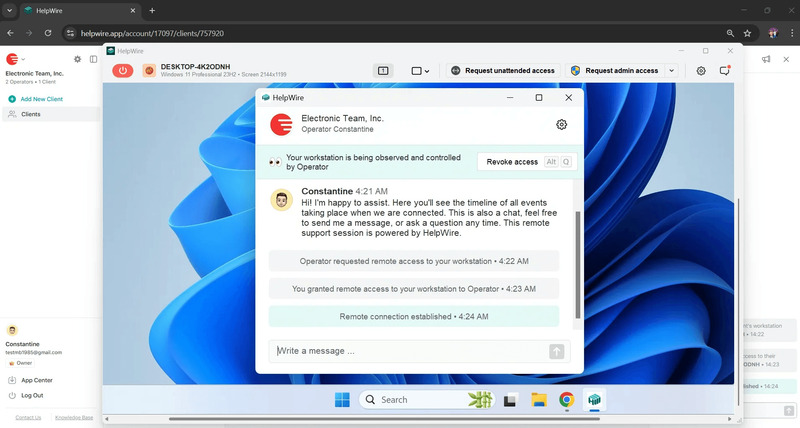Click the send message arrow button

tap(557, 351)
